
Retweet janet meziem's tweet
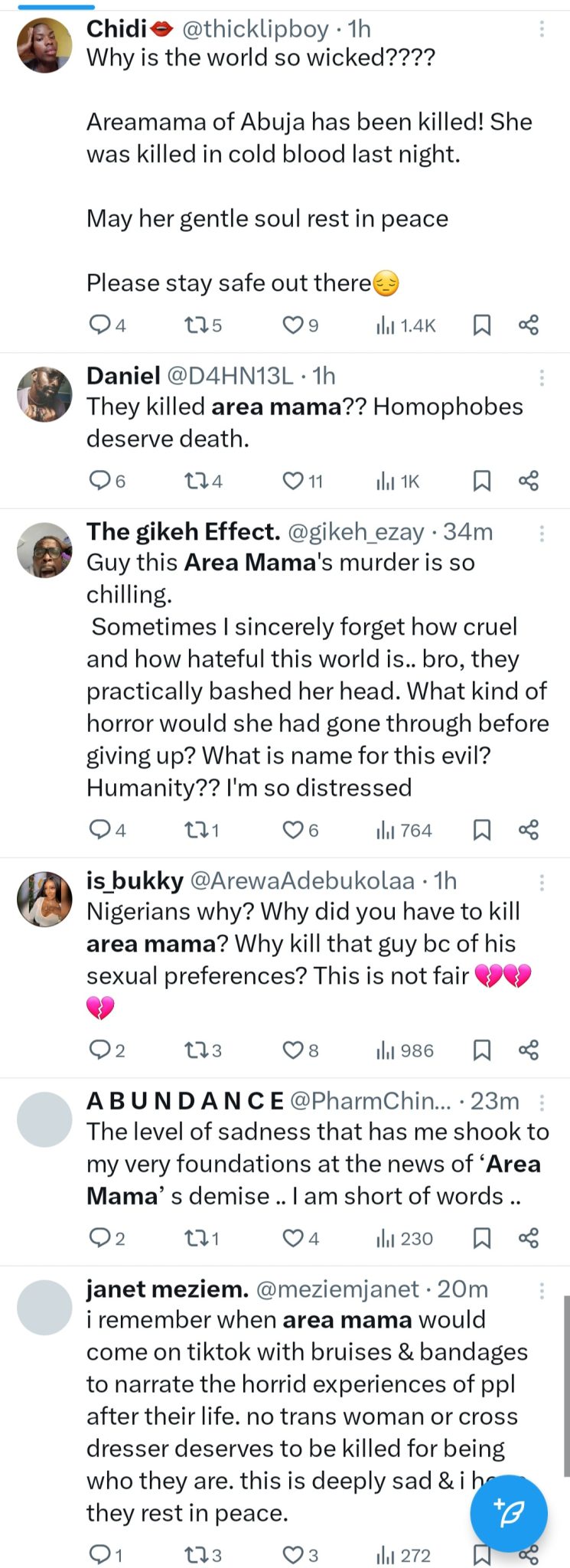pos(195,1555)
